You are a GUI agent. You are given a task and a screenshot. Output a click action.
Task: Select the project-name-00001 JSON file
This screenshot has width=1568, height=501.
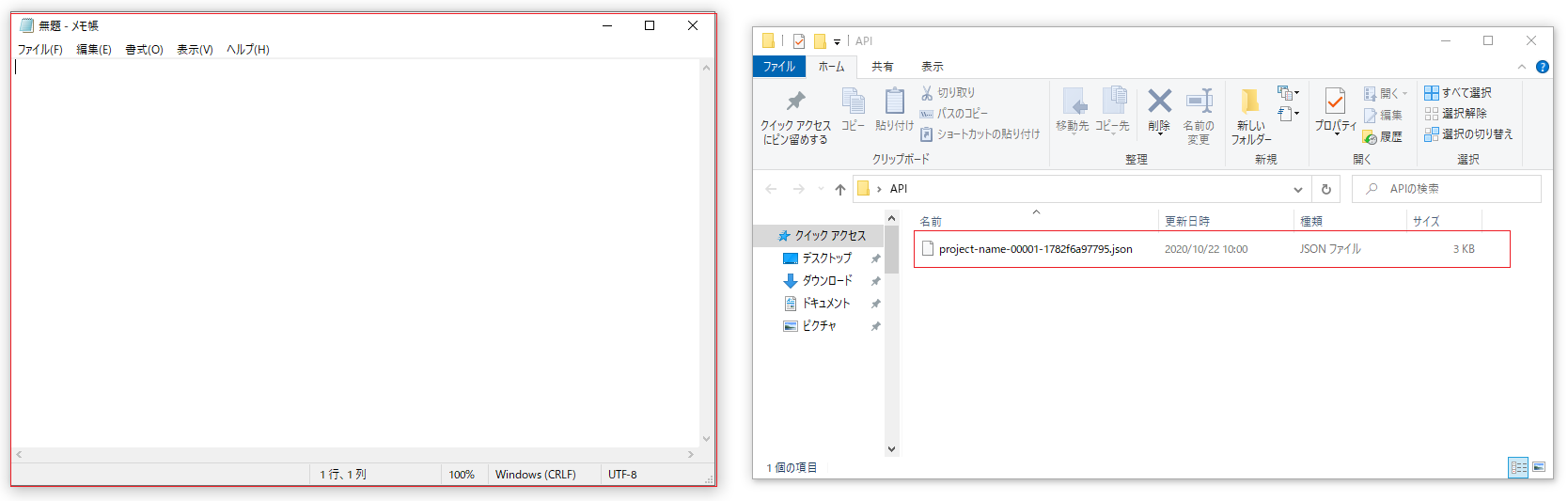point(1035,249)
